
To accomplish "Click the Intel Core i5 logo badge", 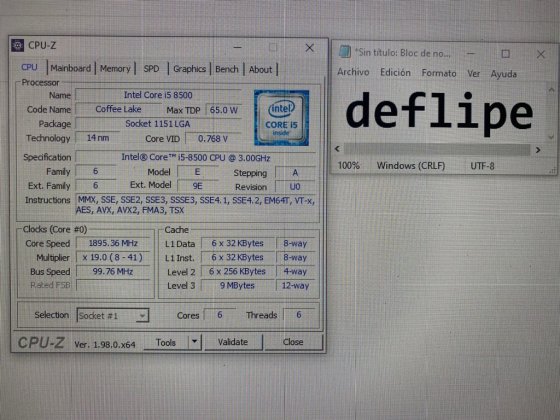I will (281, 118).
